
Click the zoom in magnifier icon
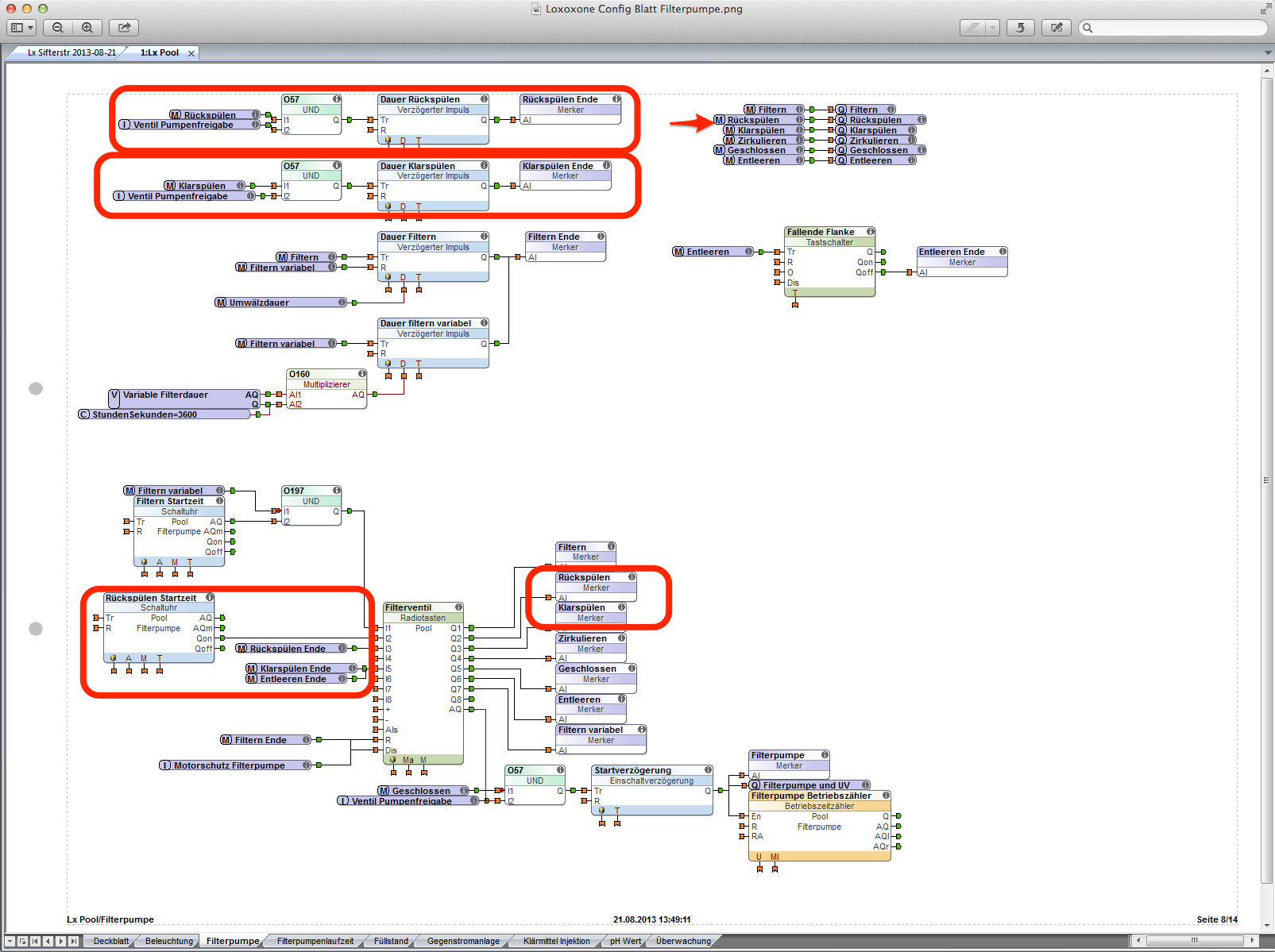(87, 28)
